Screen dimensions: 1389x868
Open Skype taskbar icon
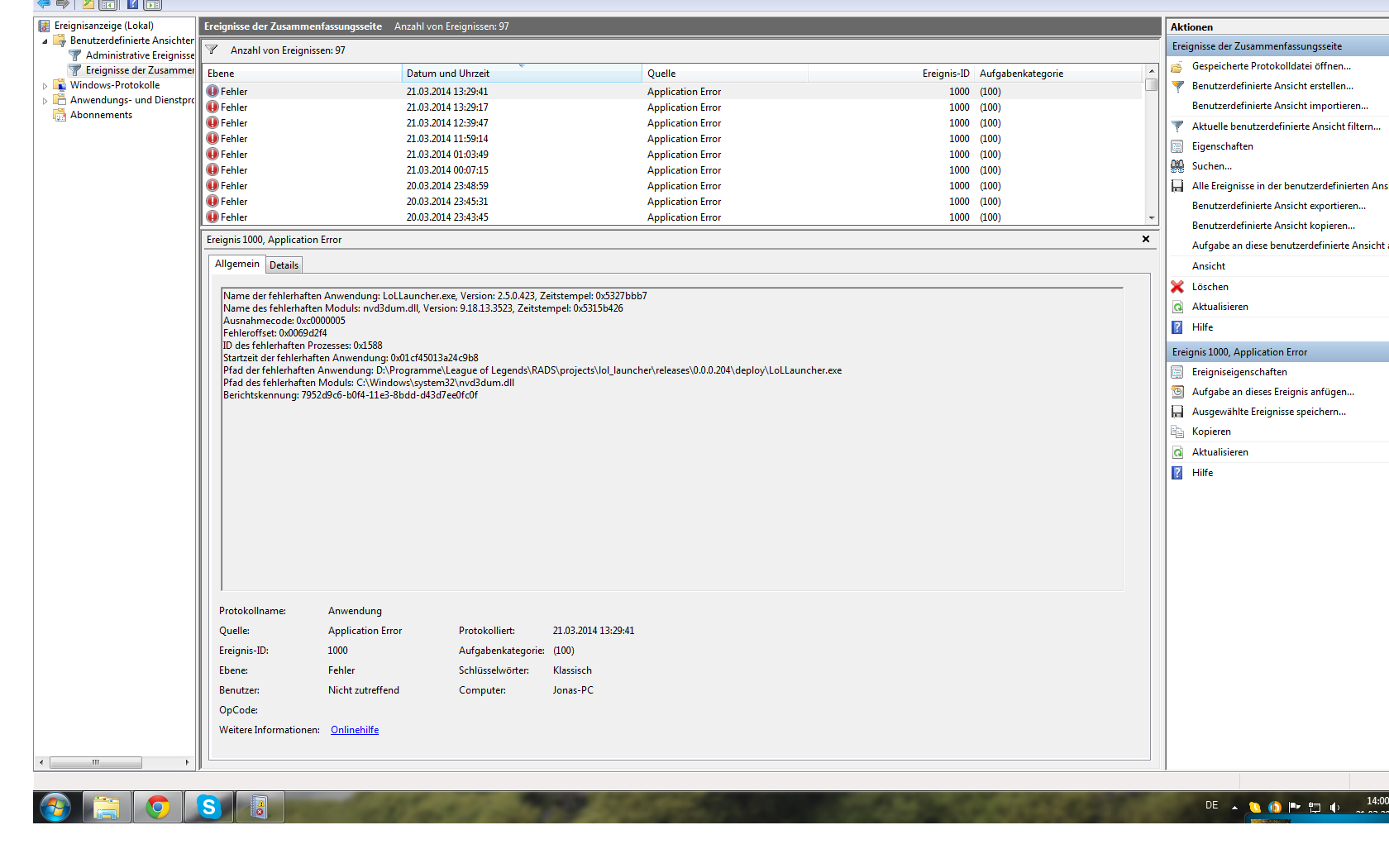tap(209, 807)
